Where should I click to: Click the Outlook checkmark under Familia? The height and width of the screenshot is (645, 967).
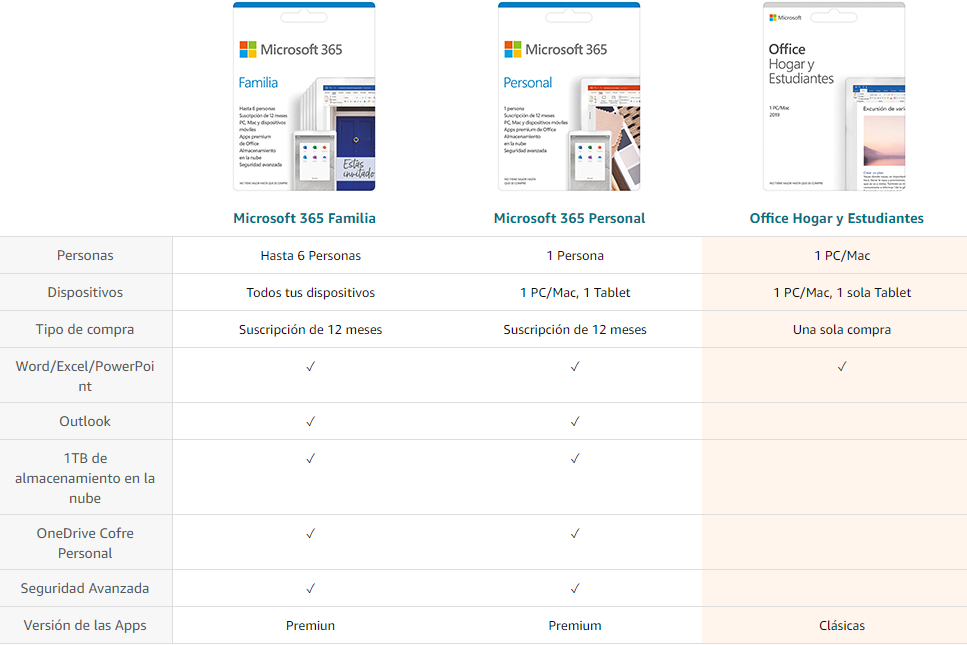pyautogui.click(x=310, y=421)
